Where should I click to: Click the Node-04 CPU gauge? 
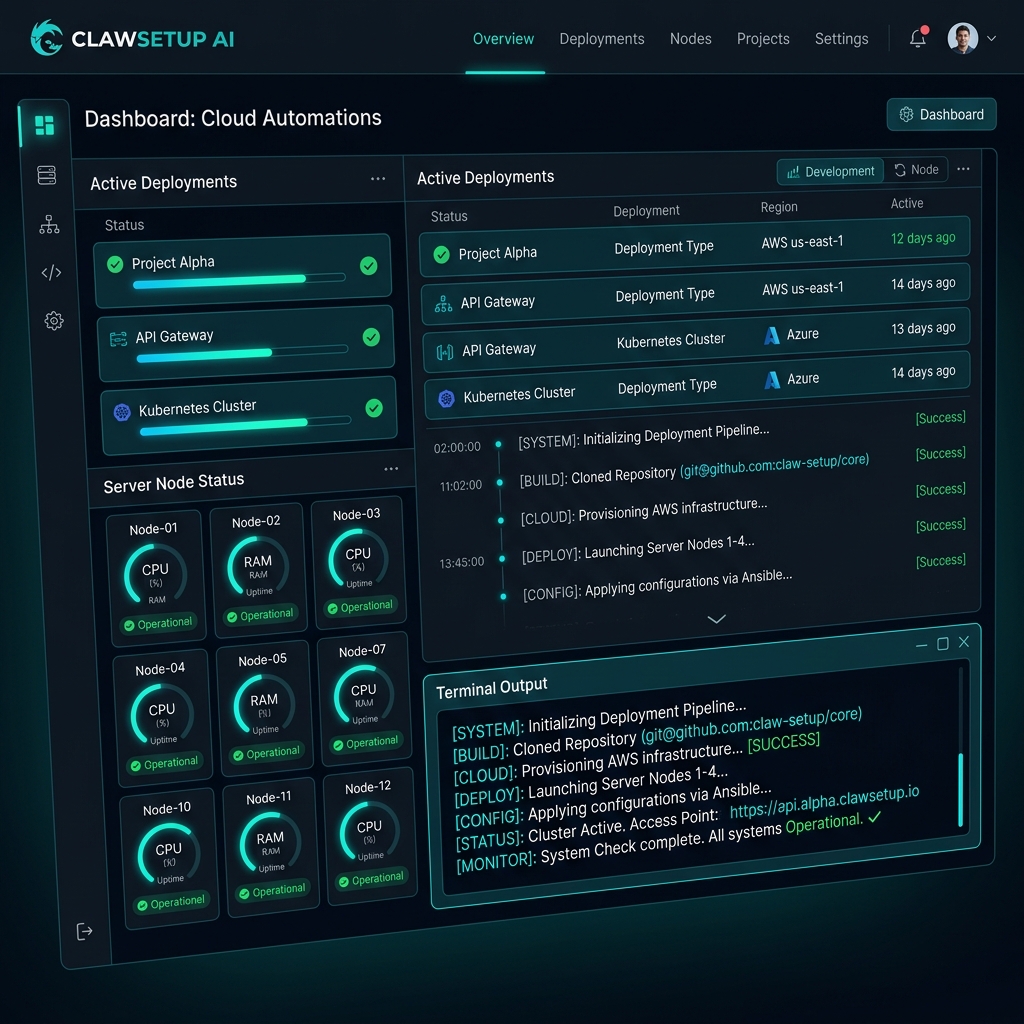(161, 715)
